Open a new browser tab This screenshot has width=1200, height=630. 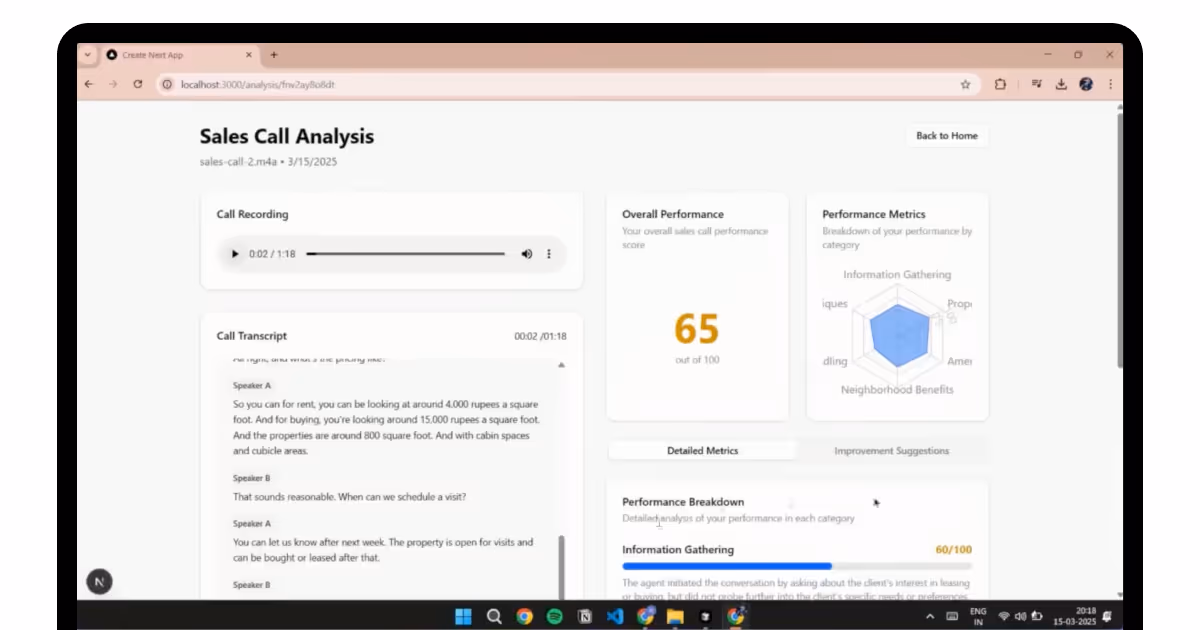(x=274, y=55)
